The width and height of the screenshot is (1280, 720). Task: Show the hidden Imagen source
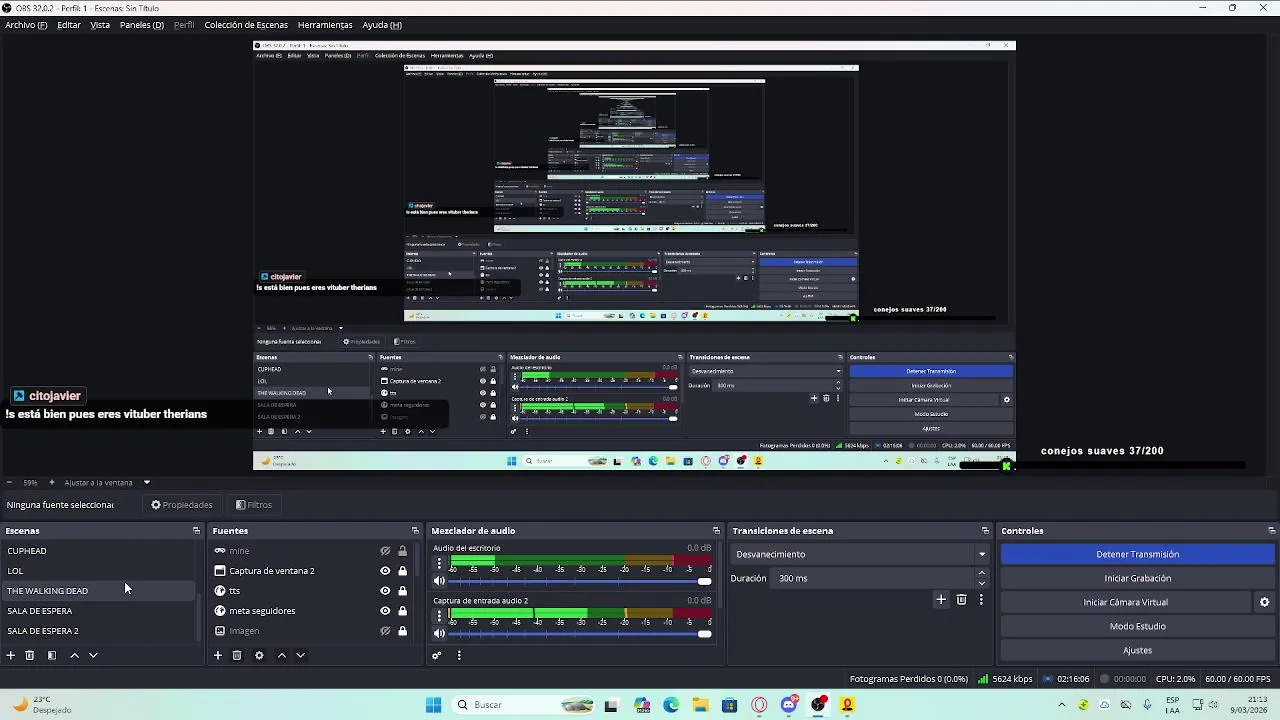385,631
